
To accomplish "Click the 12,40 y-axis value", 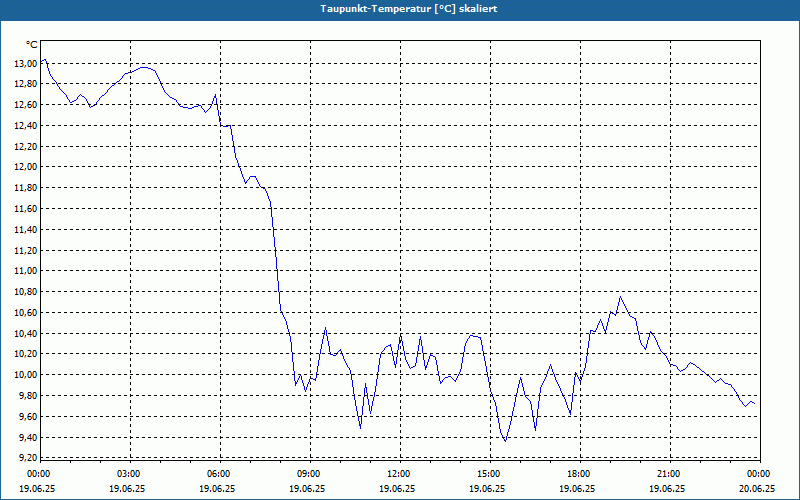I will 26,126.
